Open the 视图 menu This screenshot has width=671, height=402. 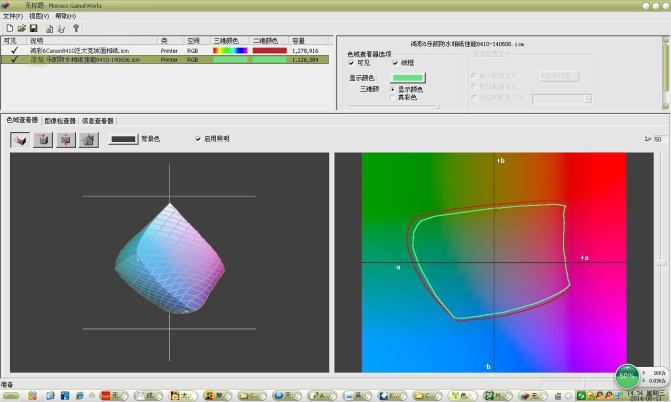coord(38,16)
